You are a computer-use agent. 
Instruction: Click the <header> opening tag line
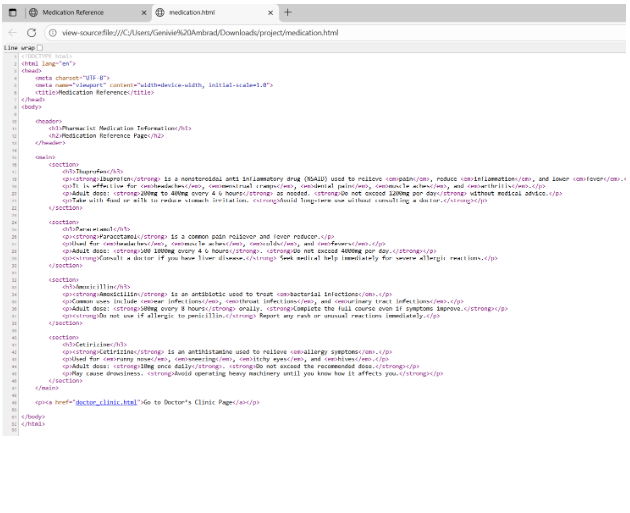(48, 121)
